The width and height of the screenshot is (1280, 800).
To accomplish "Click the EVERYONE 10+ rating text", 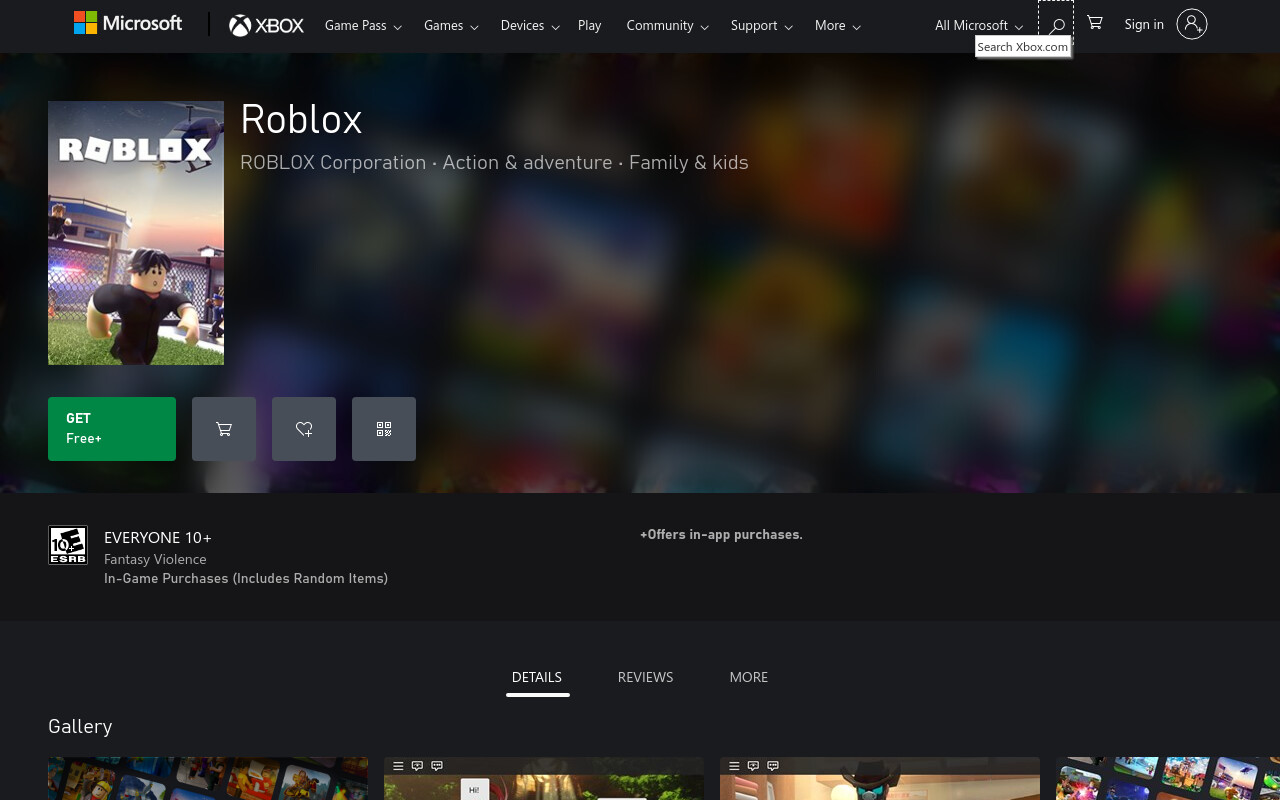I will pyautogui.click(x=158, y=538).
